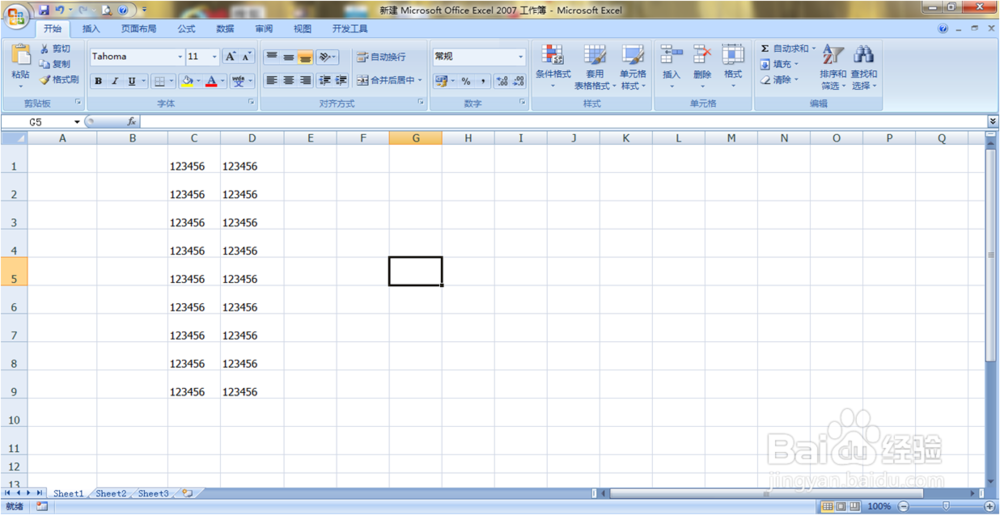
Task: Open the 格式 cell format menu
Action: pyautogui.click(x=733, y=67)
